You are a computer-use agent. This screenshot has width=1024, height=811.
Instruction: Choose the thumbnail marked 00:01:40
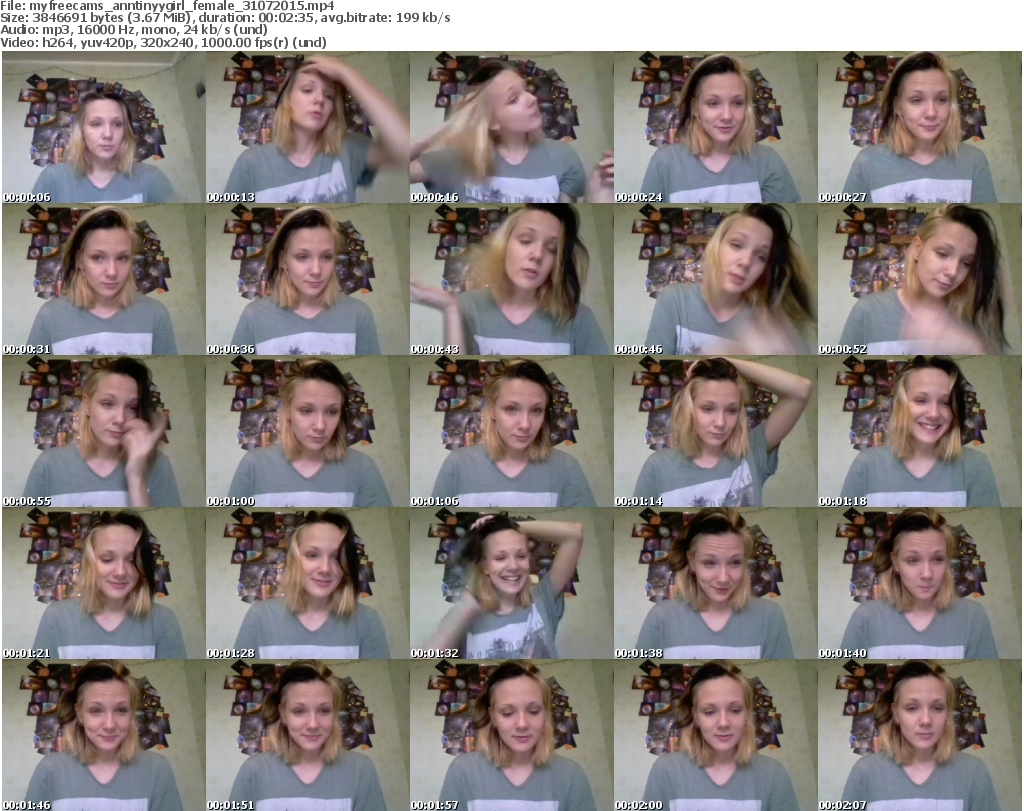point(920,584)
